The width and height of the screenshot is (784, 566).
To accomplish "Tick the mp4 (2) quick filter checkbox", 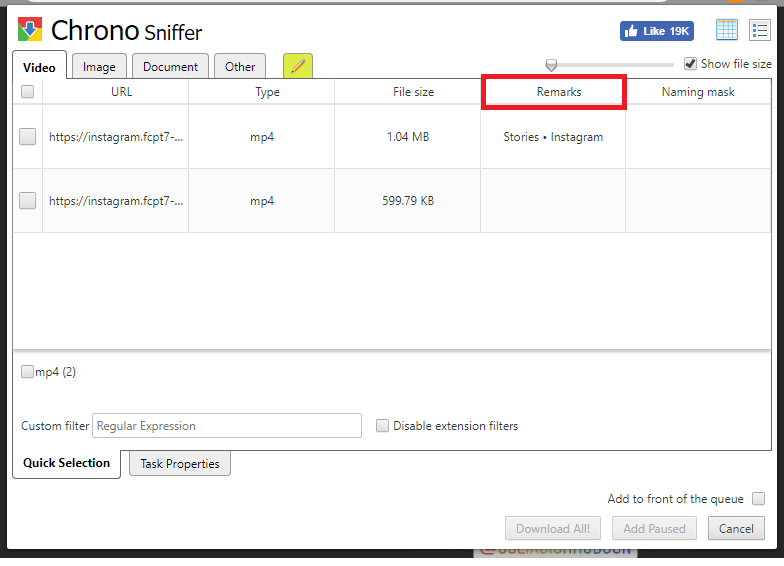I will 28,372.
